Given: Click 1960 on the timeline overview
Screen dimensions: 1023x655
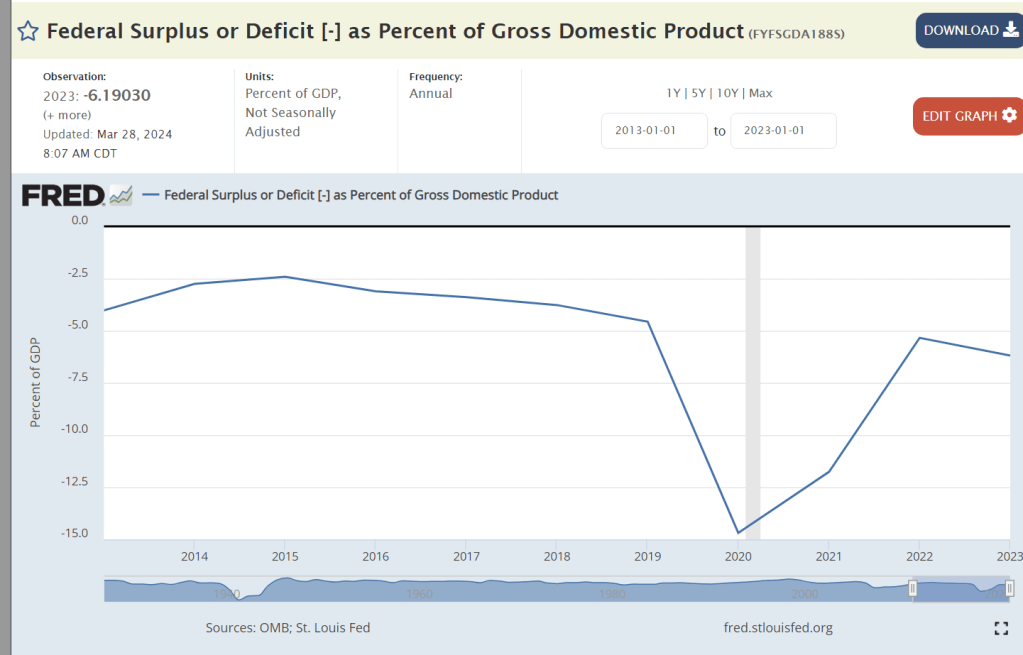Looking at the screenshot, I should click(419, 594).
